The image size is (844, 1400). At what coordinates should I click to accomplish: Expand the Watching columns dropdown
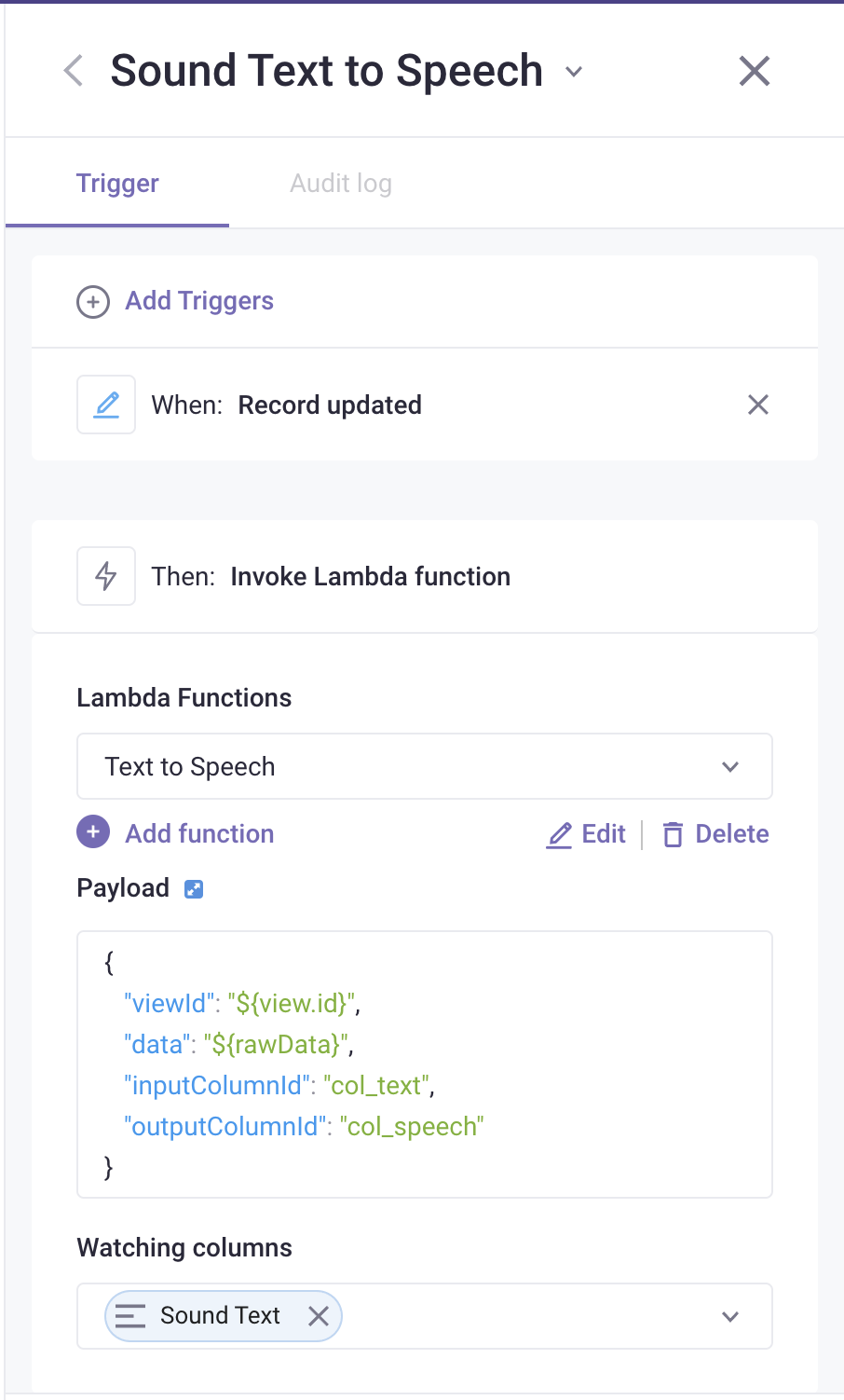[730, 1316]
